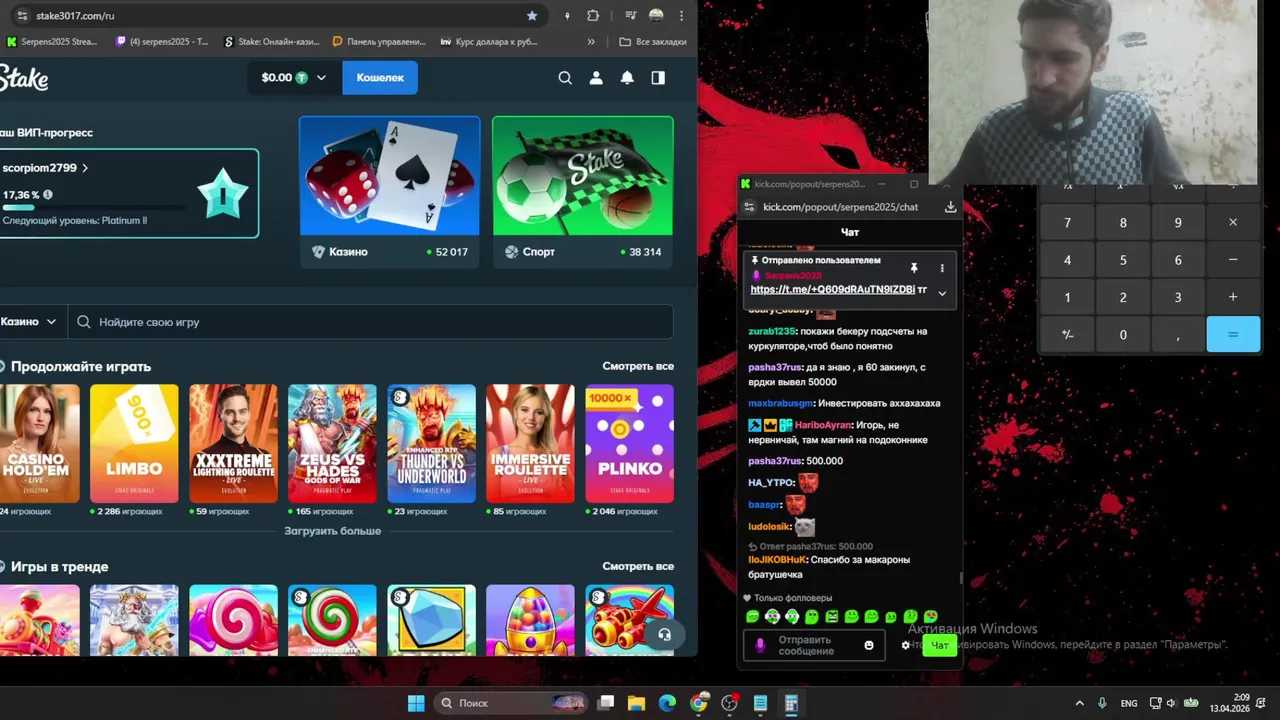The width and height of the screenshot is (1280, 720).
Task: Click Смотреть все for Игры в тренде
Action: [x=638, y=566]
